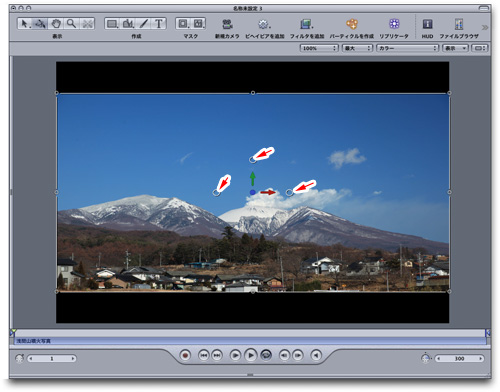Select the magnifying glass zoom tool

71,24
